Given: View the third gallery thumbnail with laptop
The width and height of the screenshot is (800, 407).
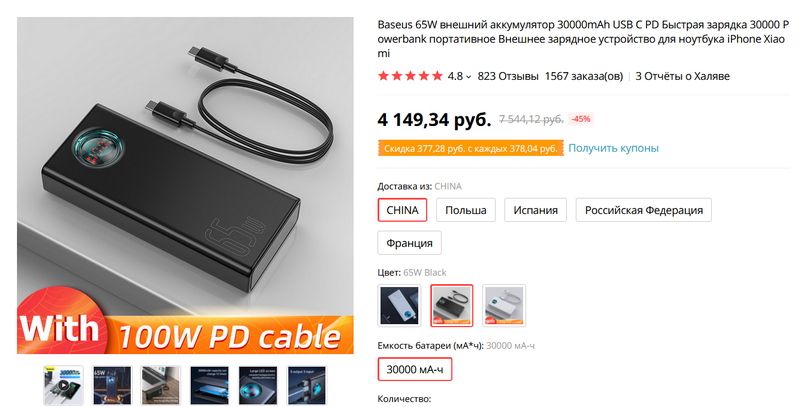Looking at the screenshot, I should pyautogui.click(x=161, y=386).
